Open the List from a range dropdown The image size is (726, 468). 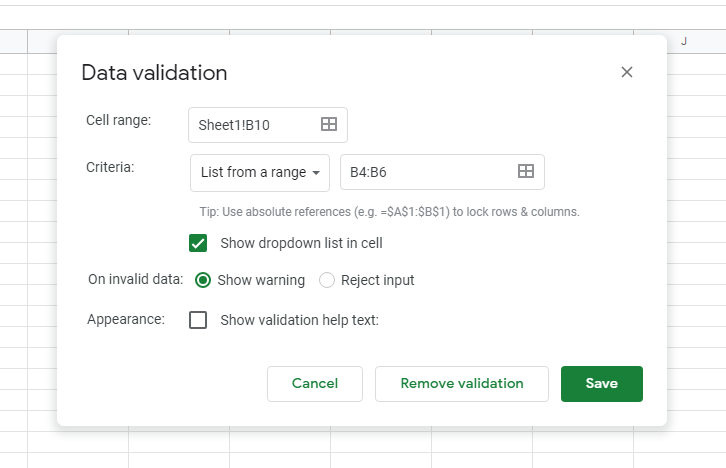[x=260, y=173]
